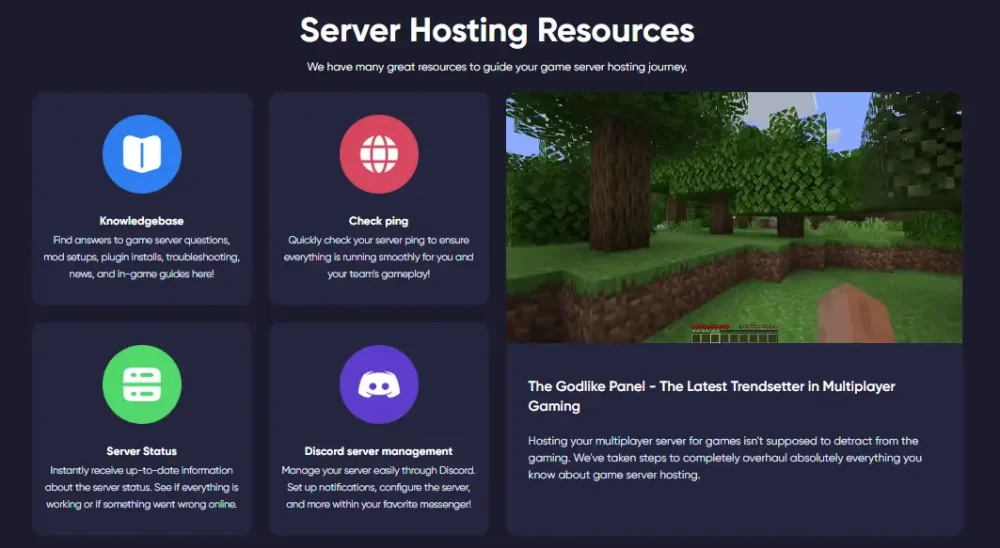The height and width of the screenshot is (548, 1000).
Task: Click the Server Status card description text
Action: (142, 487)
